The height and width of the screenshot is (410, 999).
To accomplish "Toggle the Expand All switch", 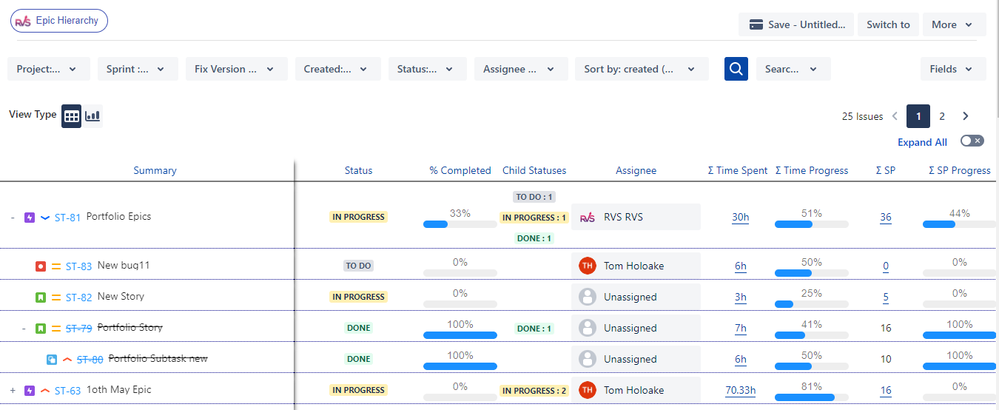I will (972, 141).
